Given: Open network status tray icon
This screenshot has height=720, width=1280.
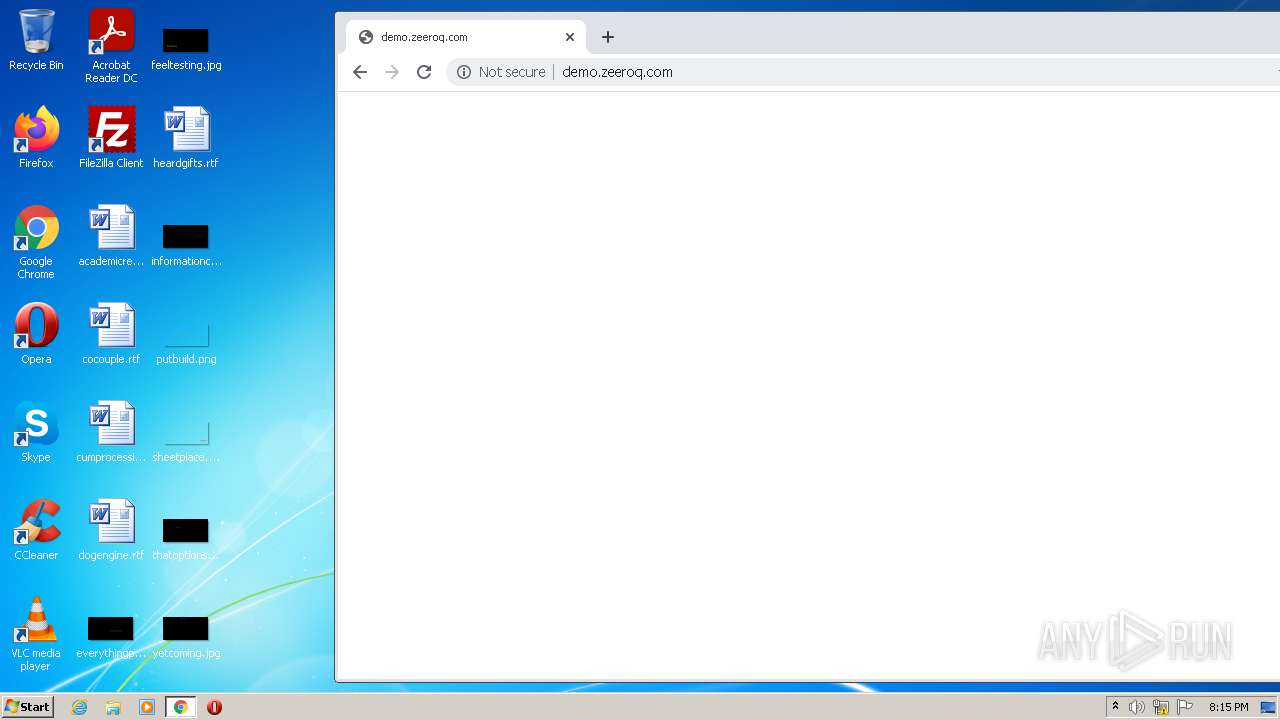Looking at the screenshot, I should (x=1160, y=707).
